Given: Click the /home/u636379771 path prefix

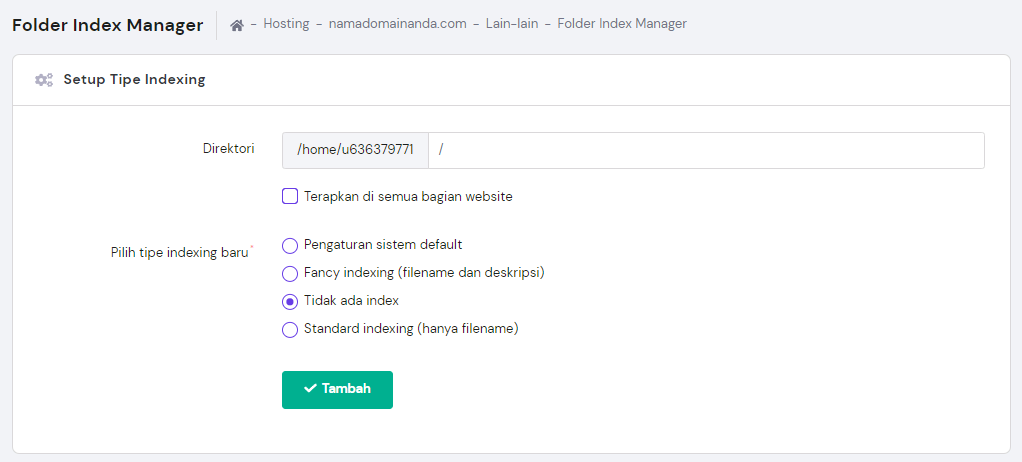Looking at the screenshot, I should [x=355, y=151].
